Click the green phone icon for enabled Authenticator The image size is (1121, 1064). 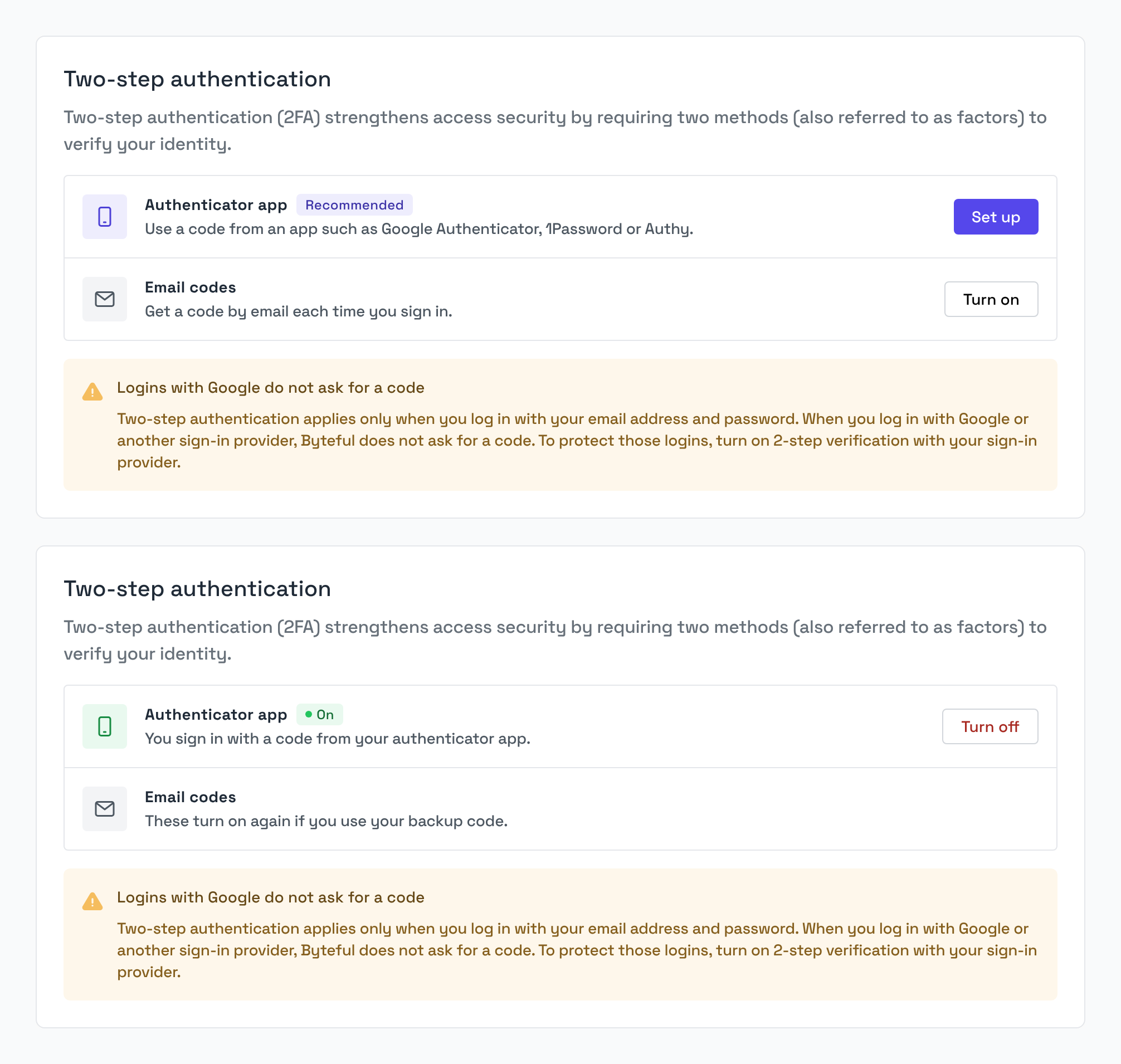click(x=104, y=726)
